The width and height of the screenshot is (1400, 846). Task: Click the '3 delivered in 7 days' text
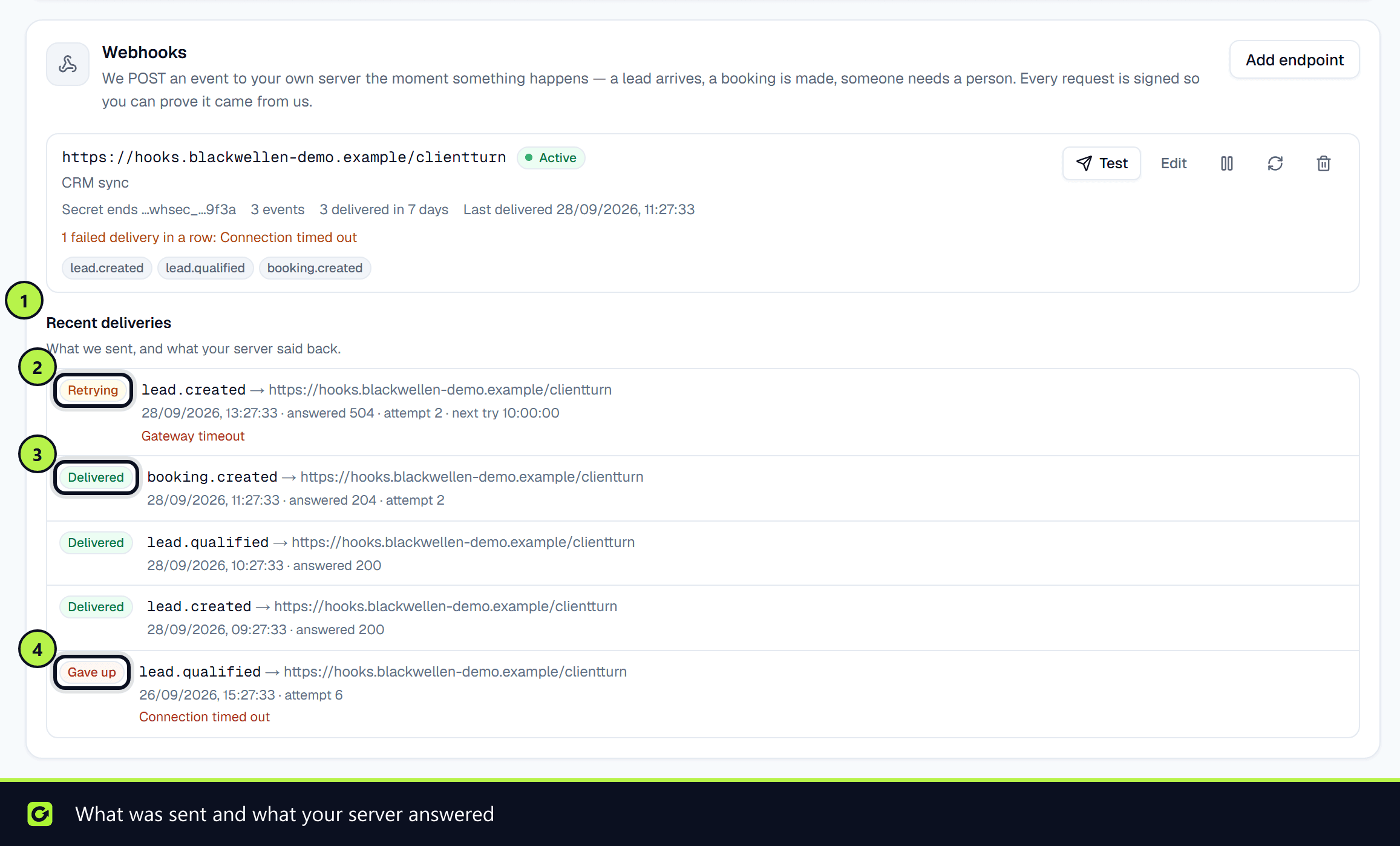384,209
